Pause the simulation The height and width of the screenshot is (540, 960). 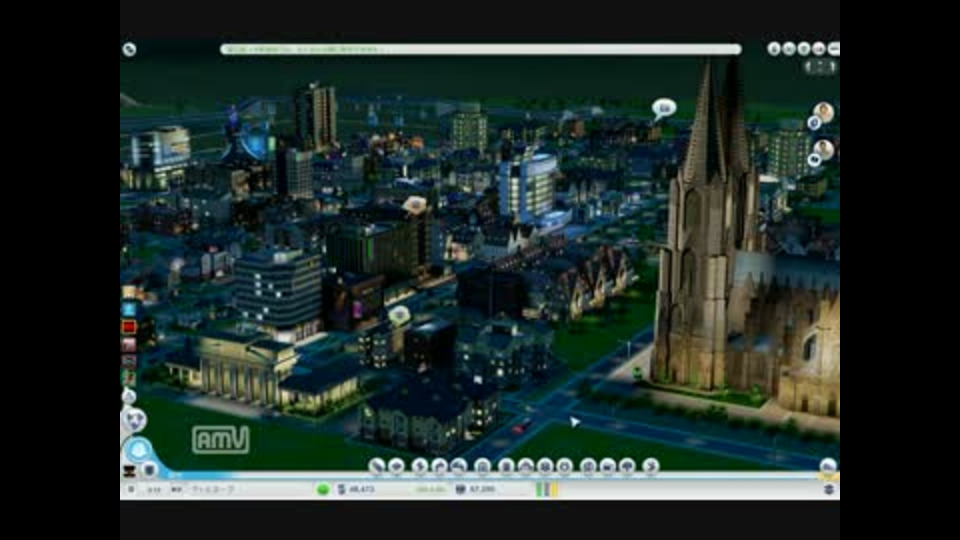pos(131,489)
